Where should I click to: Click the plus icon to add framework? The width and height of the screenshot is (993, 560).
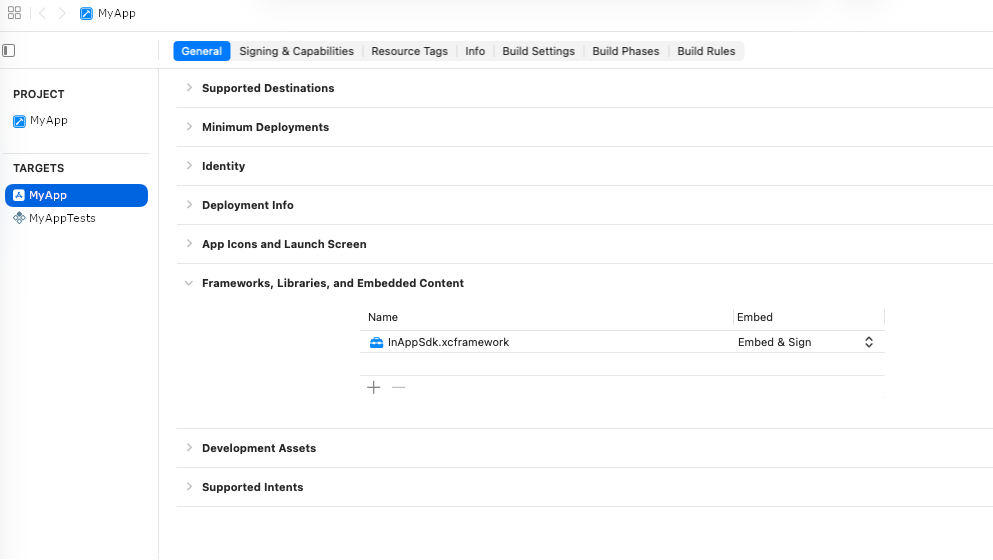pyautogui.click(x=374, y=387)
